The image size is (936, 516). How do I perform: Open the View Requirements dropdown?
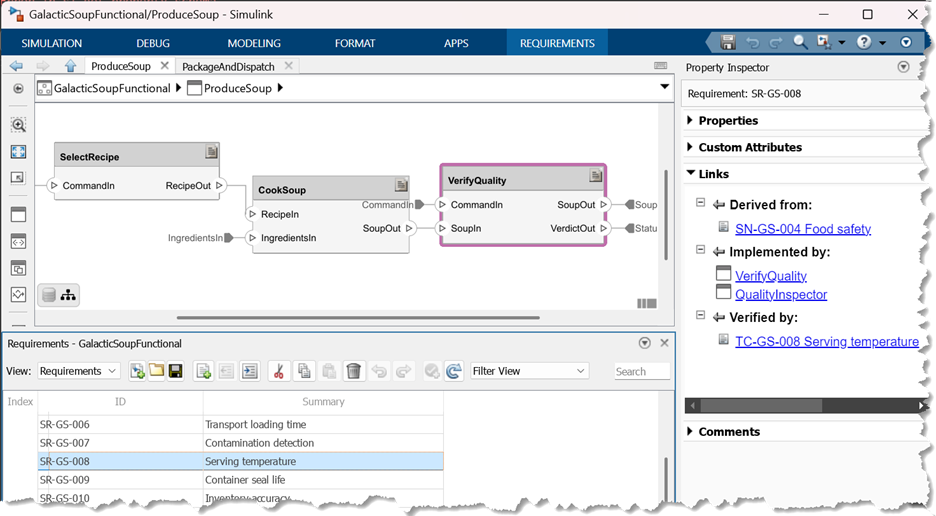(x=78, y=371)
